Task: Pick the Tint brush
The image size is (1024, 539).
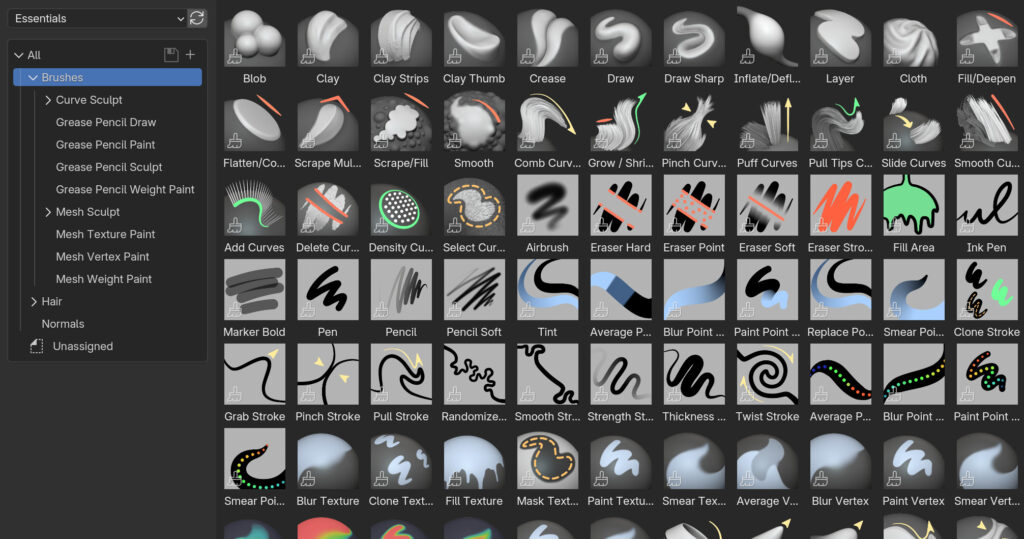Action: pos(547,291)
